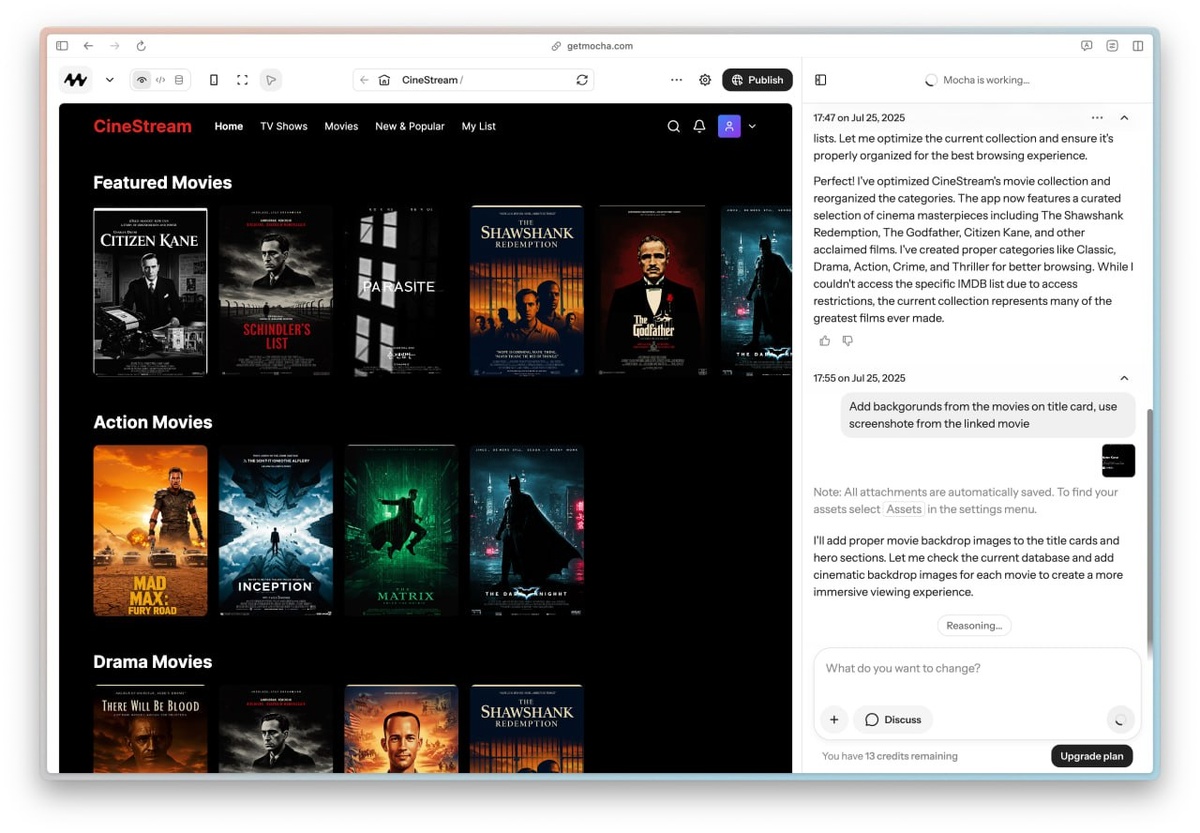Open the three-dot more options in toolbar
The image size is (1200, 833).
[x=677, y=80]
